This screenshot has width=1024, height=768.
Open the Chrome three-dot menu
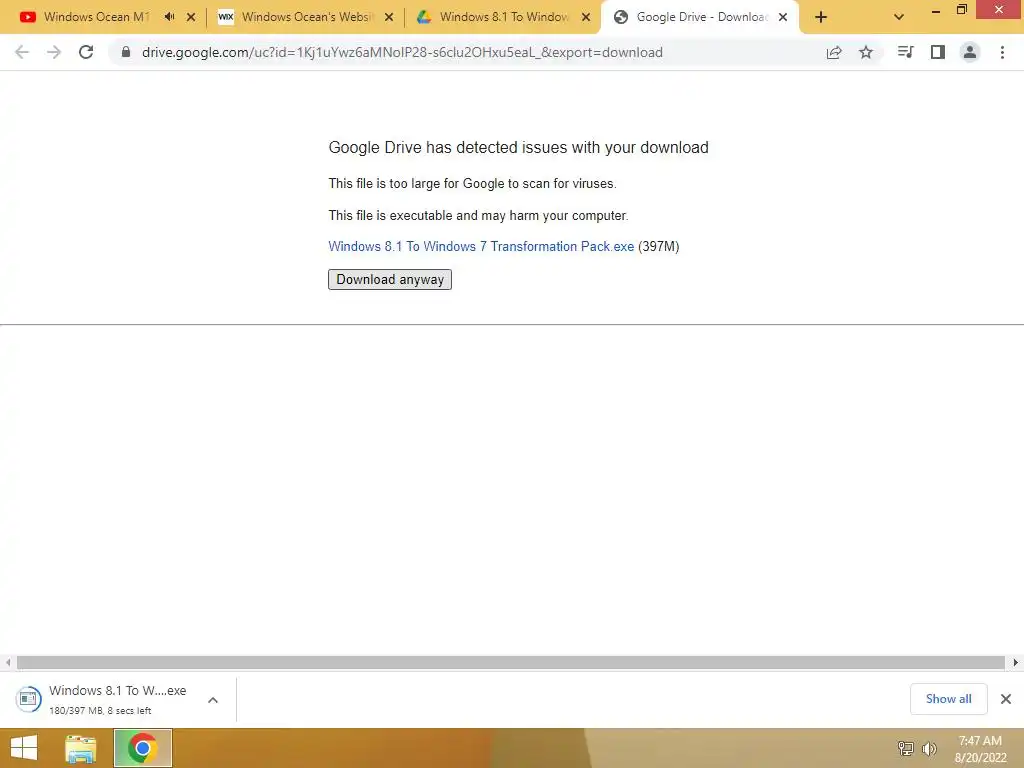(x=1002, y=52)
